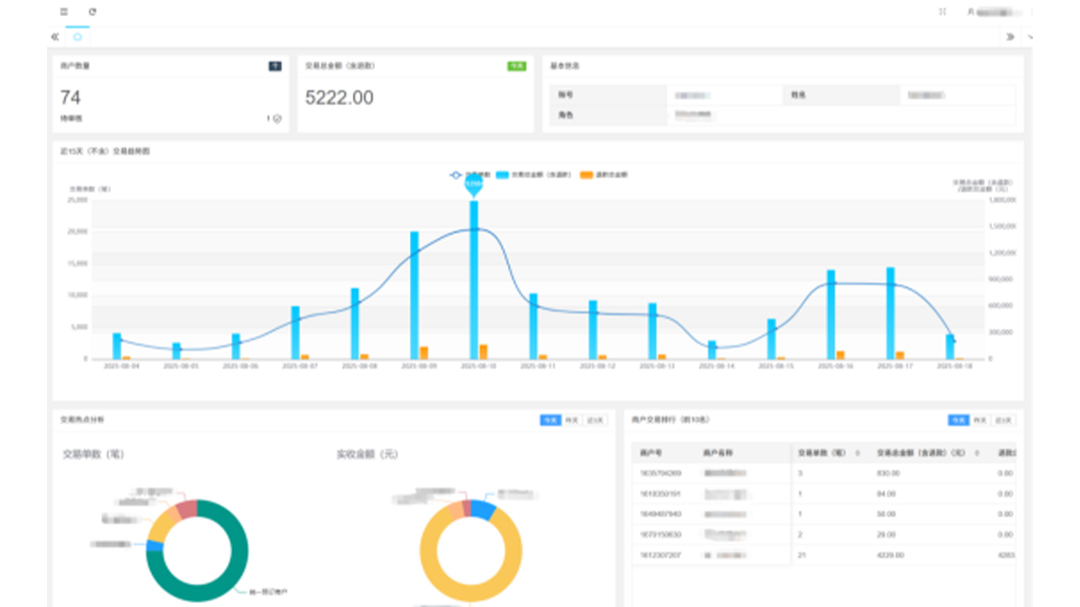The width and height of the screenshot is (1080, 607).
Task: Select 近1天 in merchant ranking panel
Action: point(1004,420)
